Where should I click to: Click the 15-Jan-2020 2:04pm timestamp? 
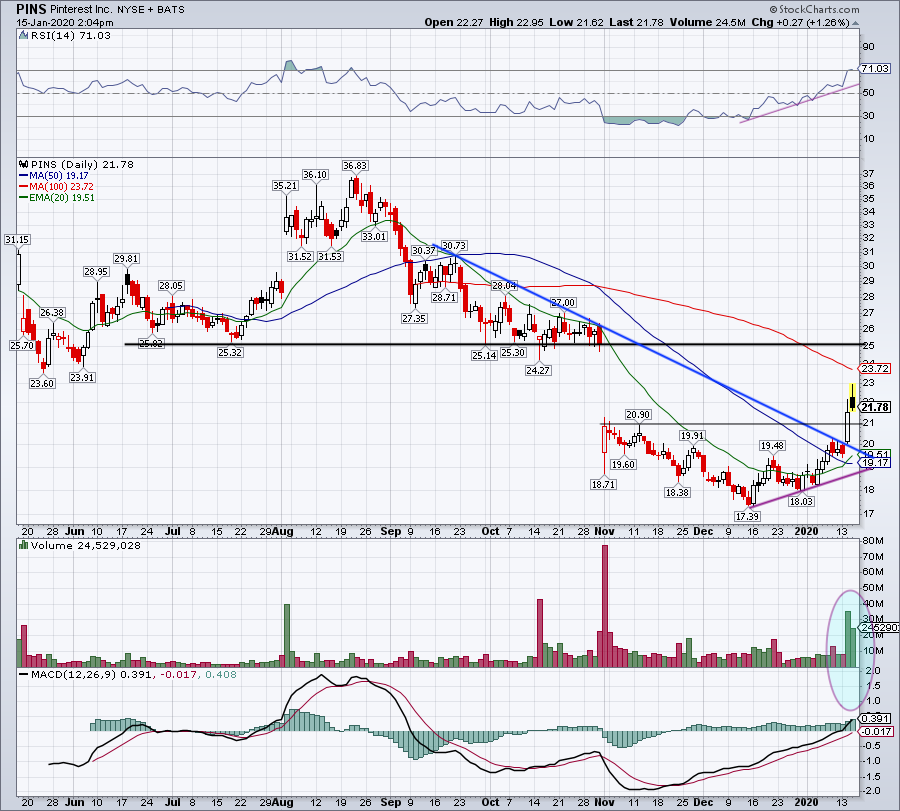click(65, 23)
